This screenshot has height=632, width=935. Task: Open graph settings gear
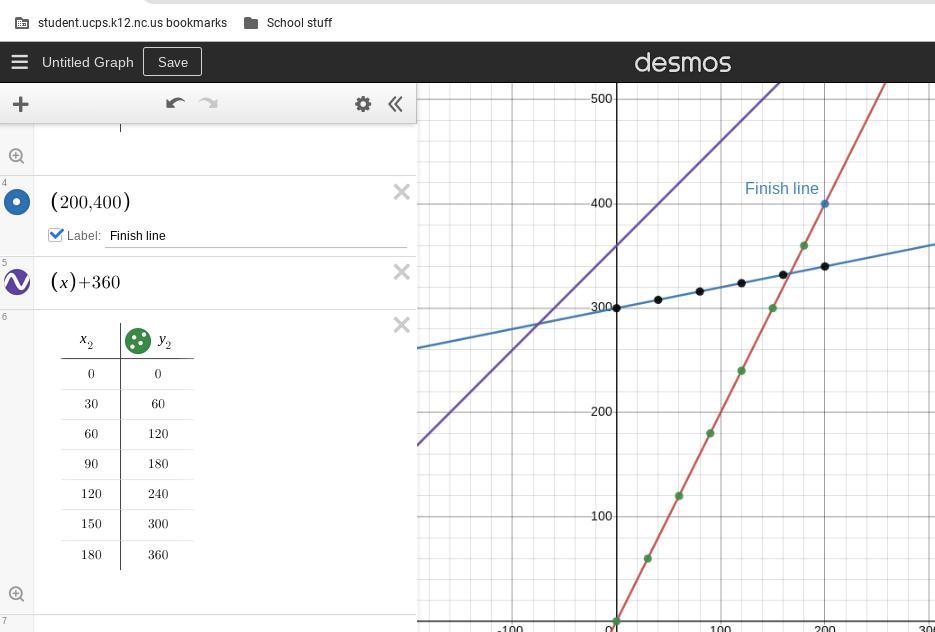[x=363, y=104]
